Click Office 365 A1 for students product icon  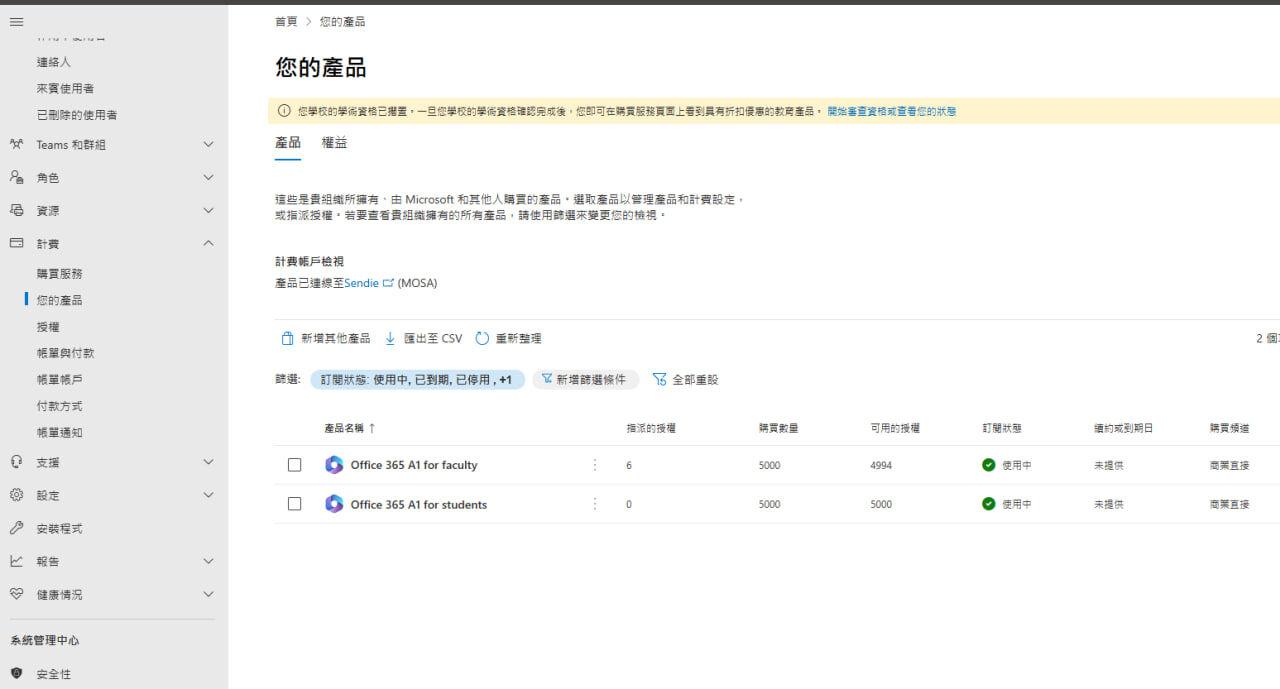(x=334, y=504)
